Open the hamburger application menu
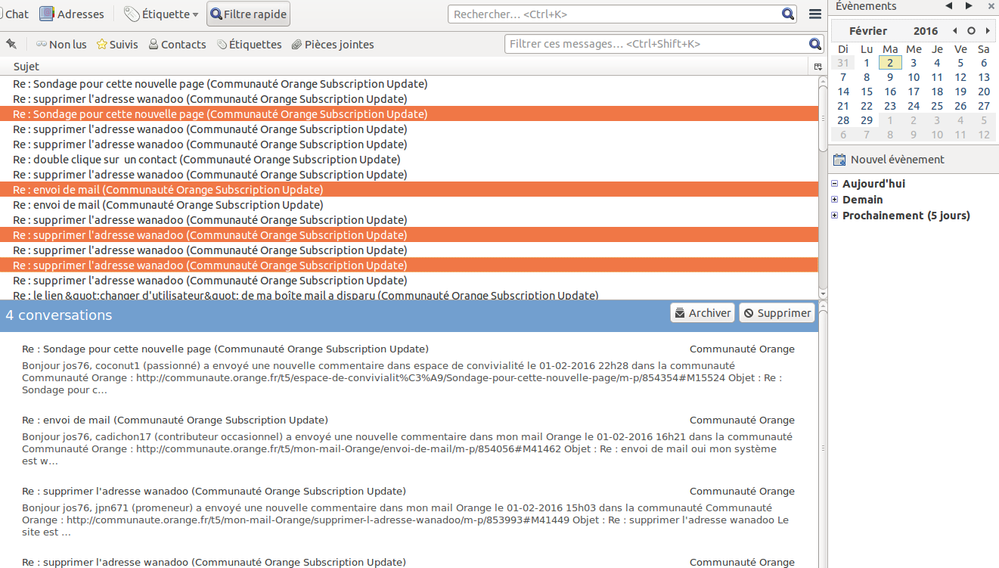This screenshot has width=999, height=568. [x=815, y=14]
